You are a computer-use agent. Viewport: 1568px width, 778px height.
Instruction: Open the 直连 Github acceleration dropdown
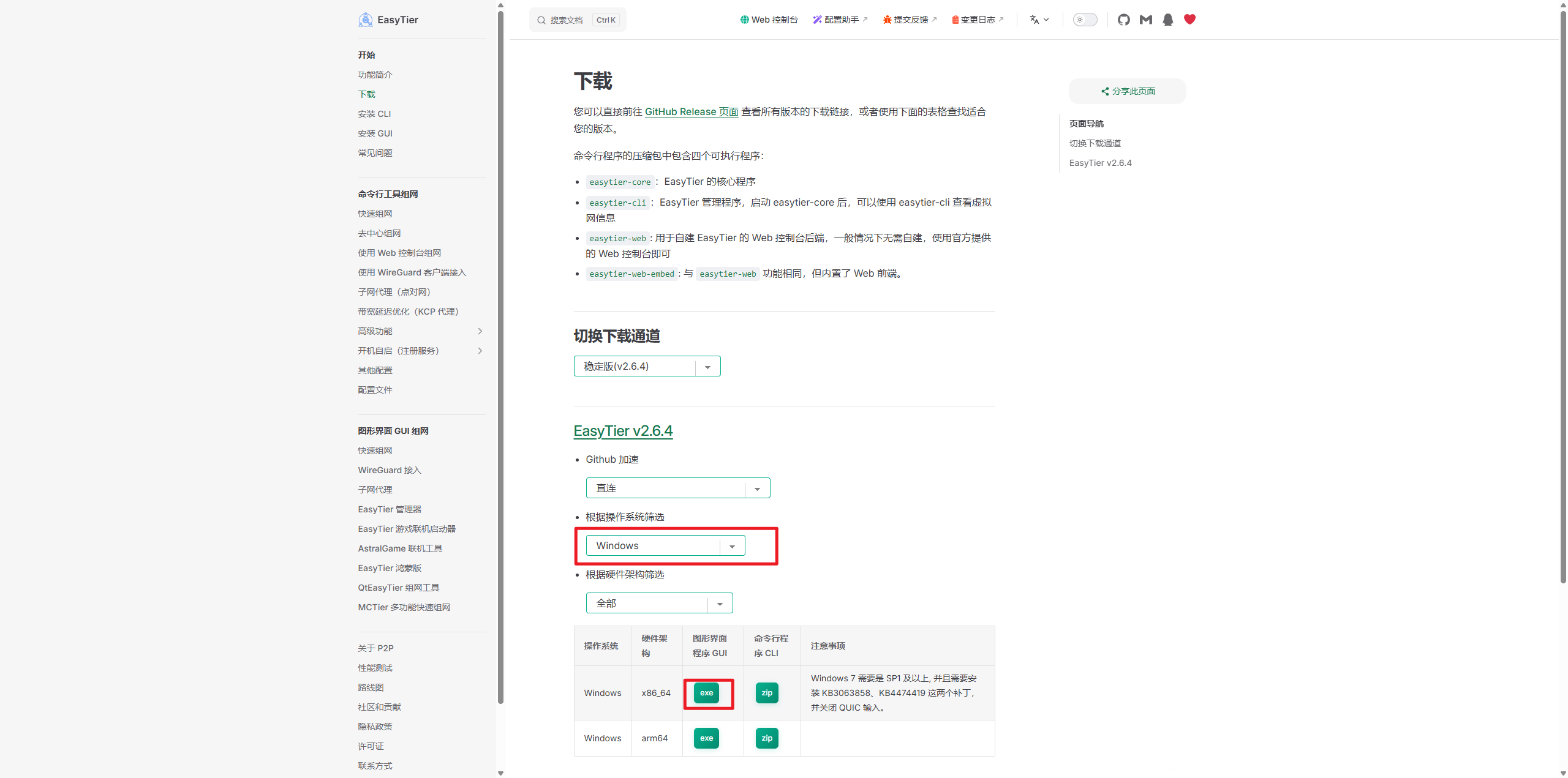677,488
